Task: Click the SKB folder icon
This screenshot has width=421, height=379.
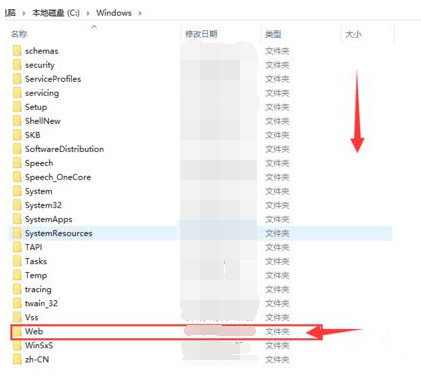Action: 17,135
